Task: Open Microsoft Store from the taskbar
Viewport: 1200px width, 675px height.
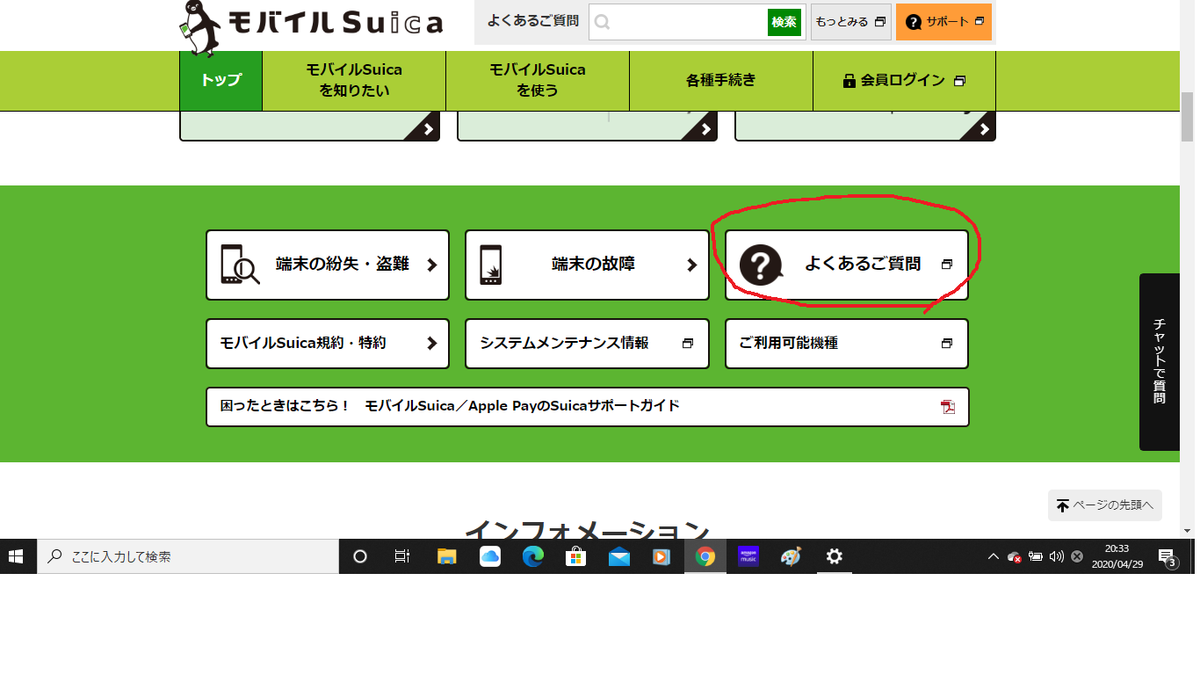Action: click(576, 557)
